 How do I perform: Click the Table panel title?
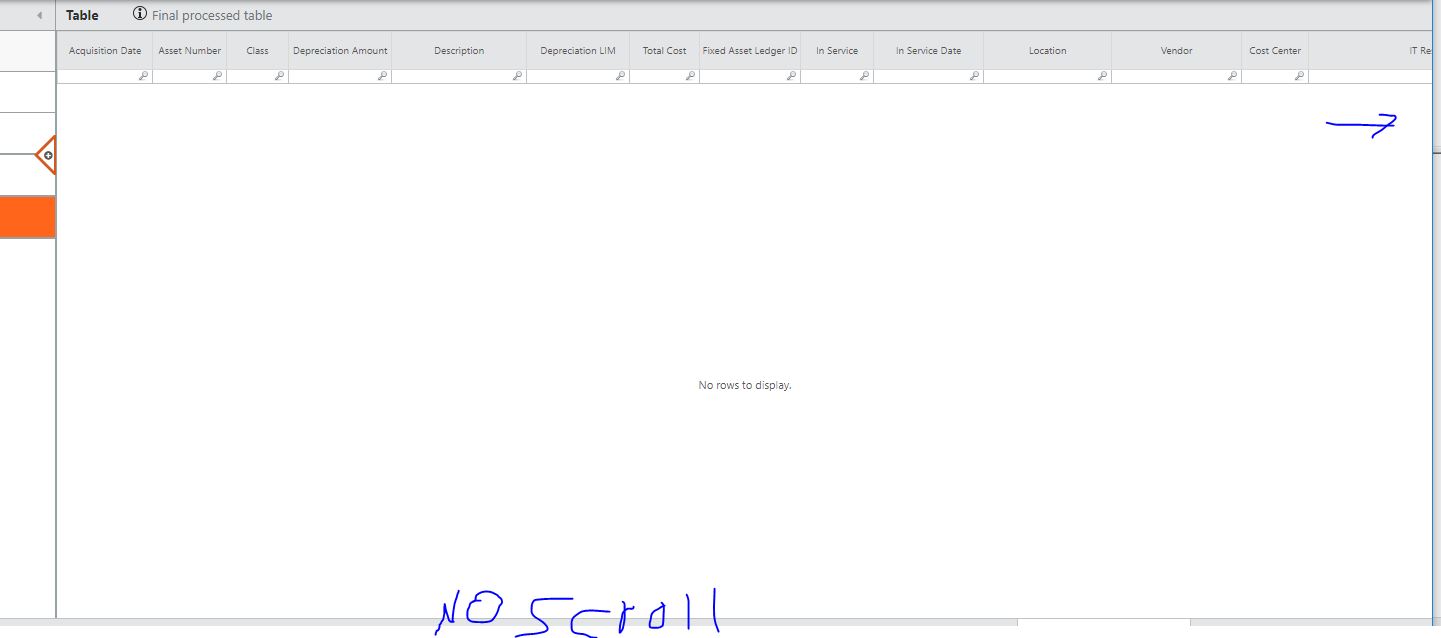[x=82, y=15]
